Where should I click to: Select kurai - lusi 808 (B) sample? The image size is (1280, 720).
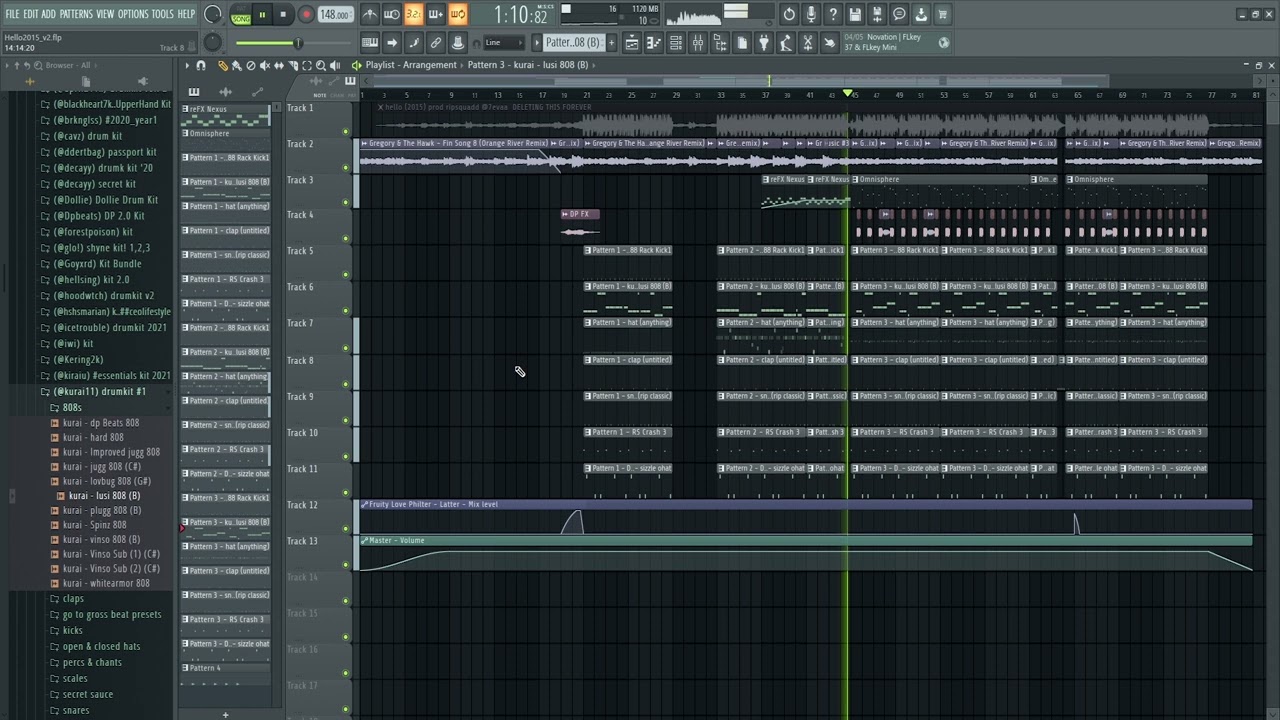point(104,496)
